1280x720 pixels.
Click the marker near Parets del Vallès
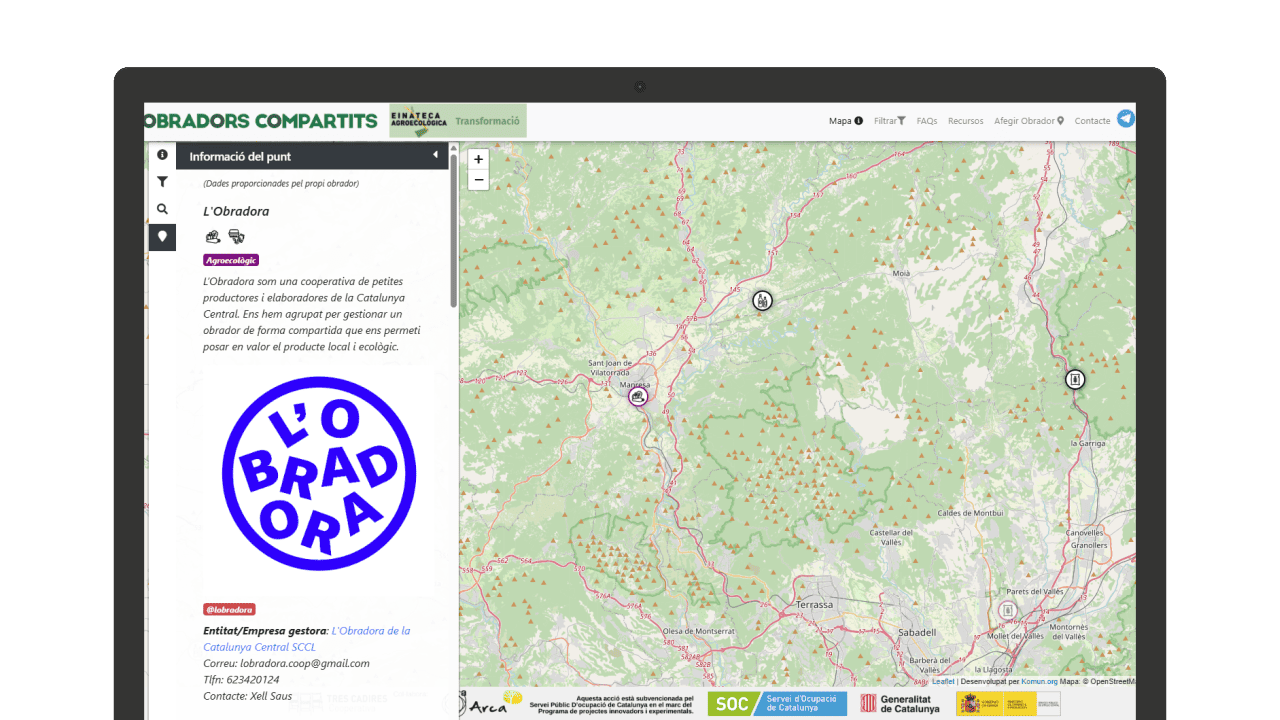[x=1008, y=610]
